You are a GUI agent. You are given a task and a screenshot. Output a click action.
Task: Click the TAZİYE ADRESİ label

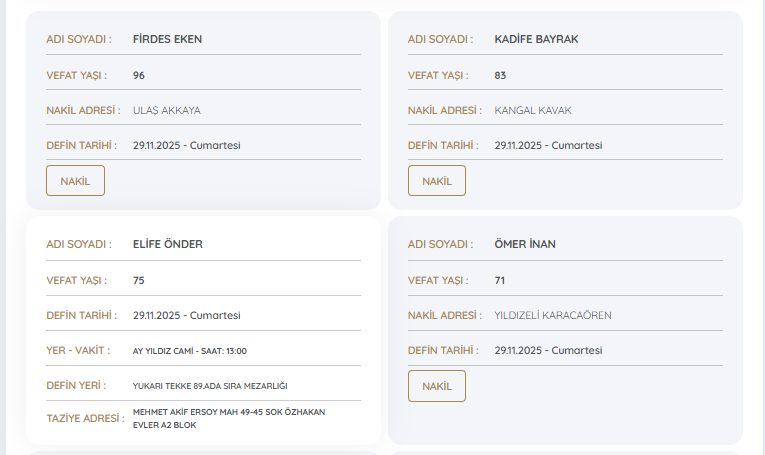(82, 418)
